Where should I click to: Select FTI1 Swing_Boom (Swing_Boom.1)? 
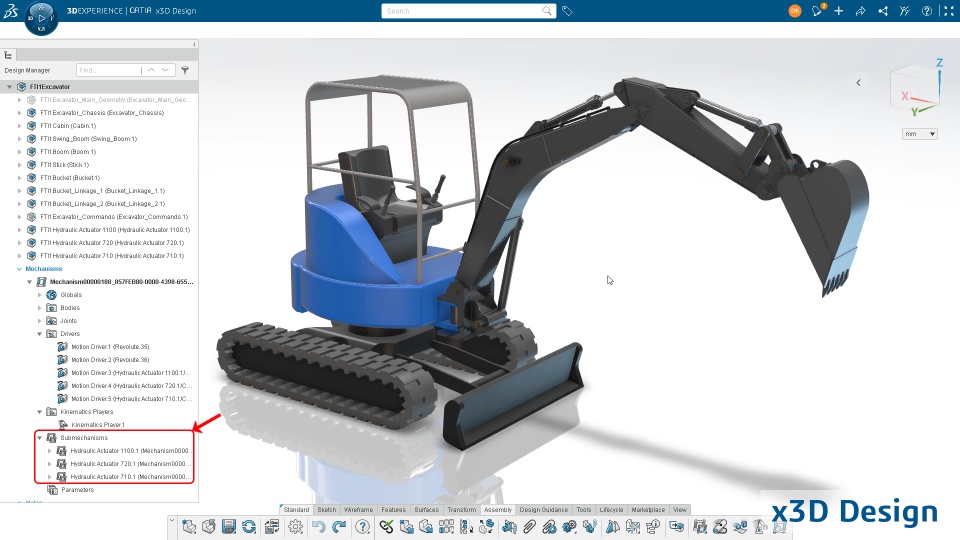(x=89, y=139)
